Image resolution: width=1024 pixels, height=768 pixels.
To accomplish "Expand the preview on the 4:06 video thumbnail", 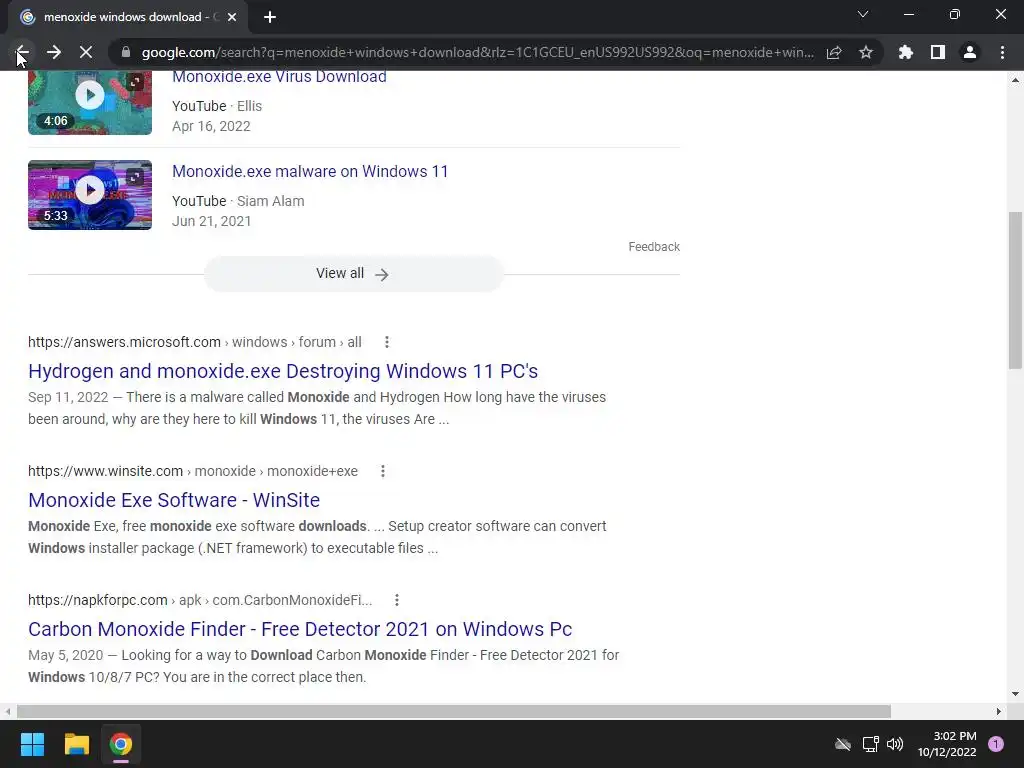I will (135, 82).
